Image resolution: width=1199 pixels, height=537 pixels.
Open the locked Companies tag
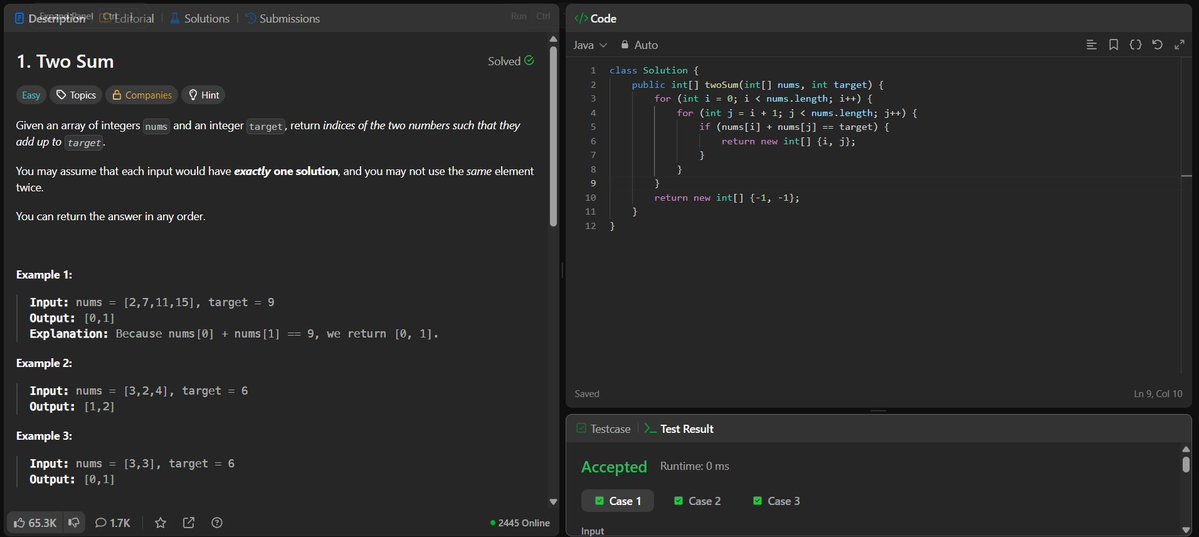[x=141, y=95]
